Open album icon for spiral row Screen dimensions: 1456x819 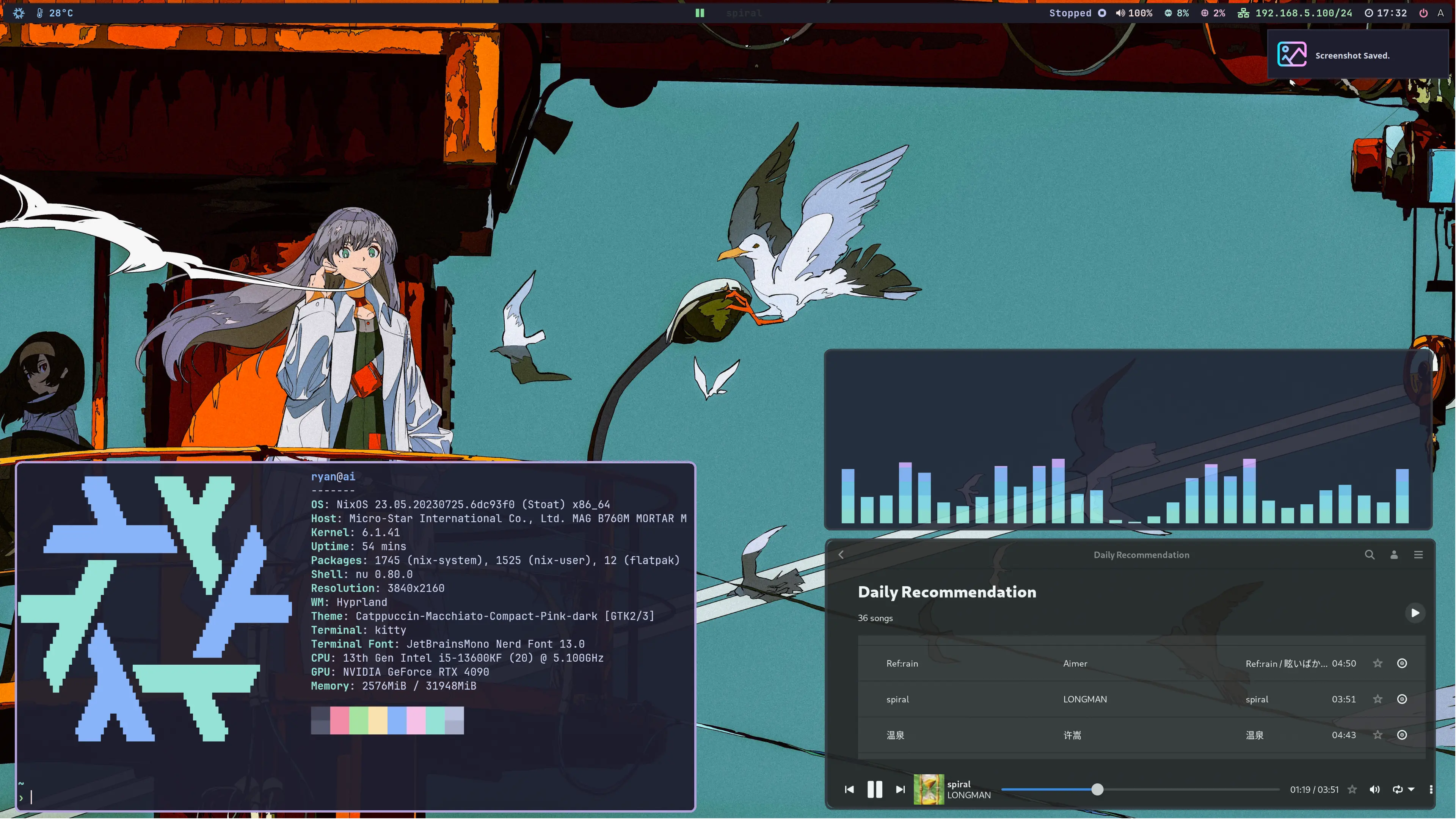1402,699
